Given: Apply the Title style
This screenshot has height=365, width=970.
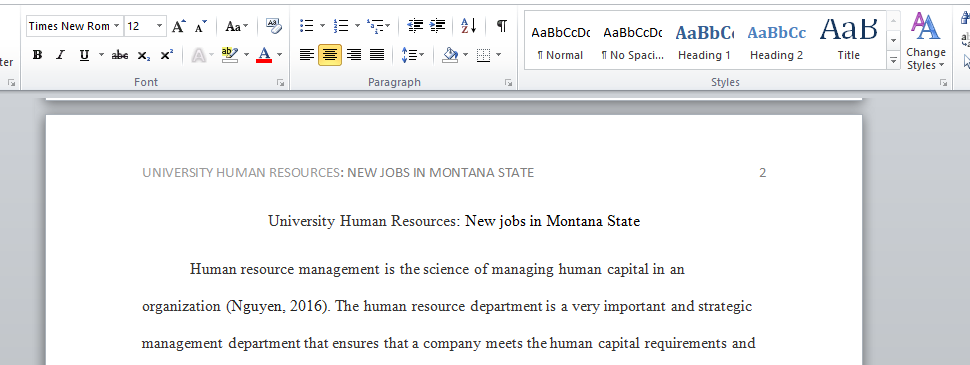Looking at the screenshot, I should 849,41.
